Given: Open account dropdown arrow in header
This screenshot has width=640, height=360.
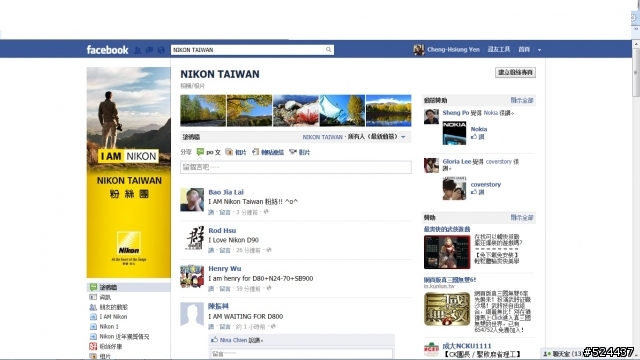Looking at the screenshot, I should tap(539, 50).
